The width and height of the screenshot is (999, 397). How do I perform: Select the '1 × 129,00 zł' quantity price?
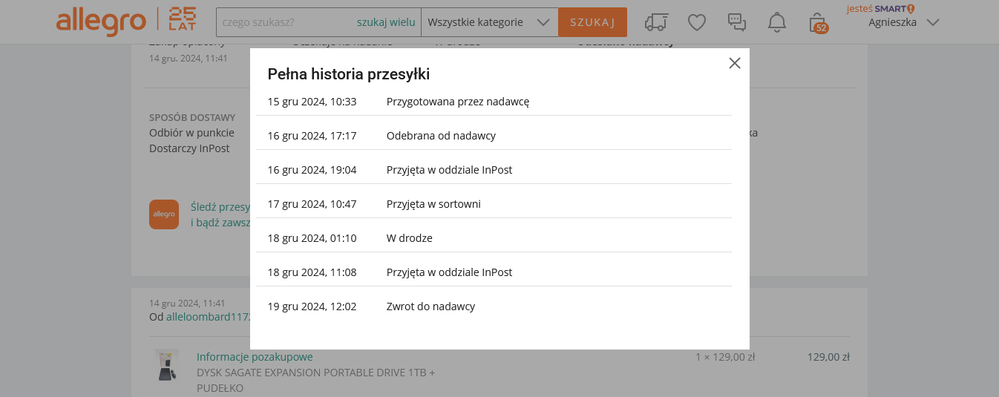(x=725, y=357)
